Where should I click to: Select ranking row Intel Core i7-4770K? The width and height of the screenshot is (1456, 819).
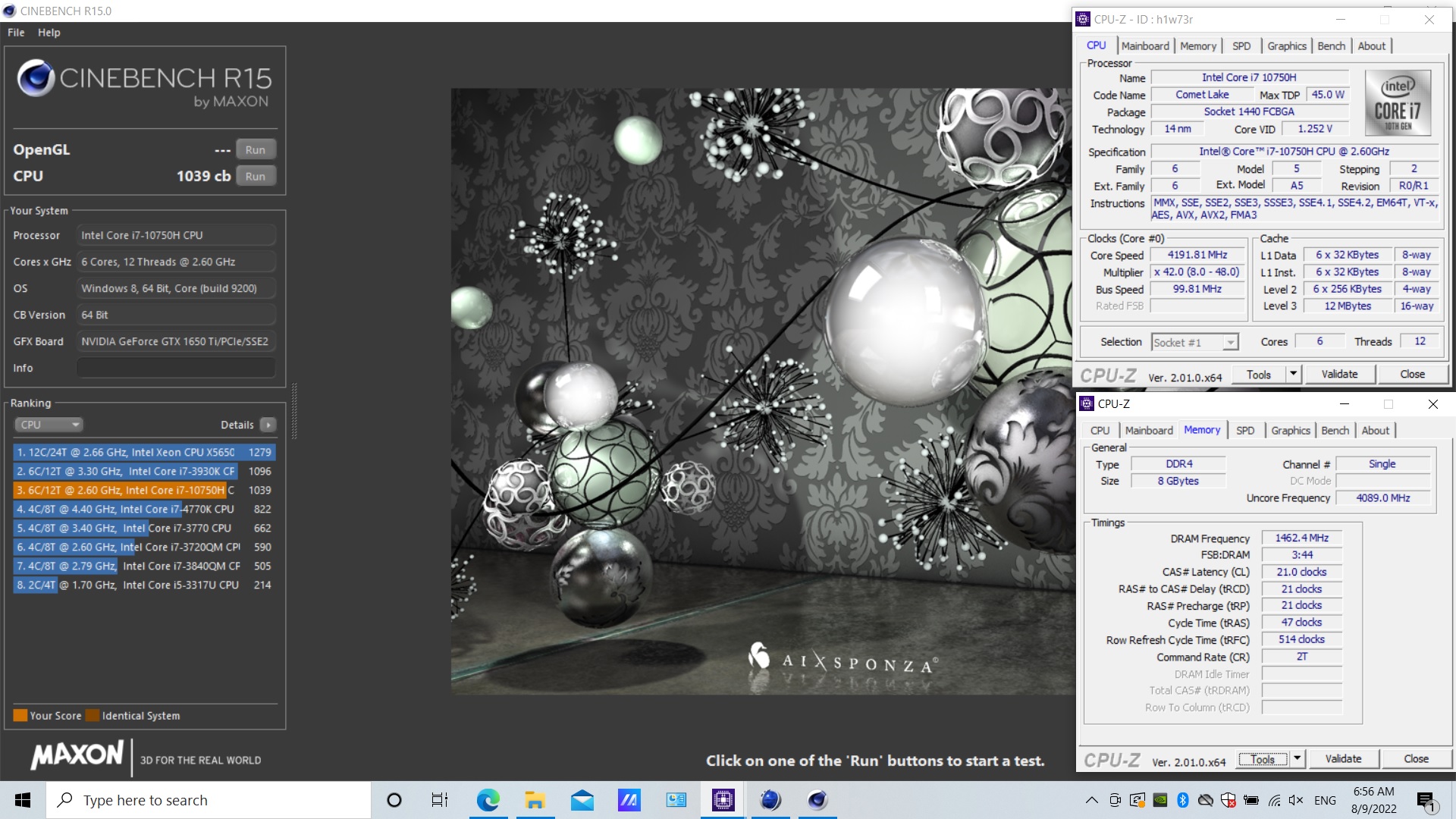[144, 509]
